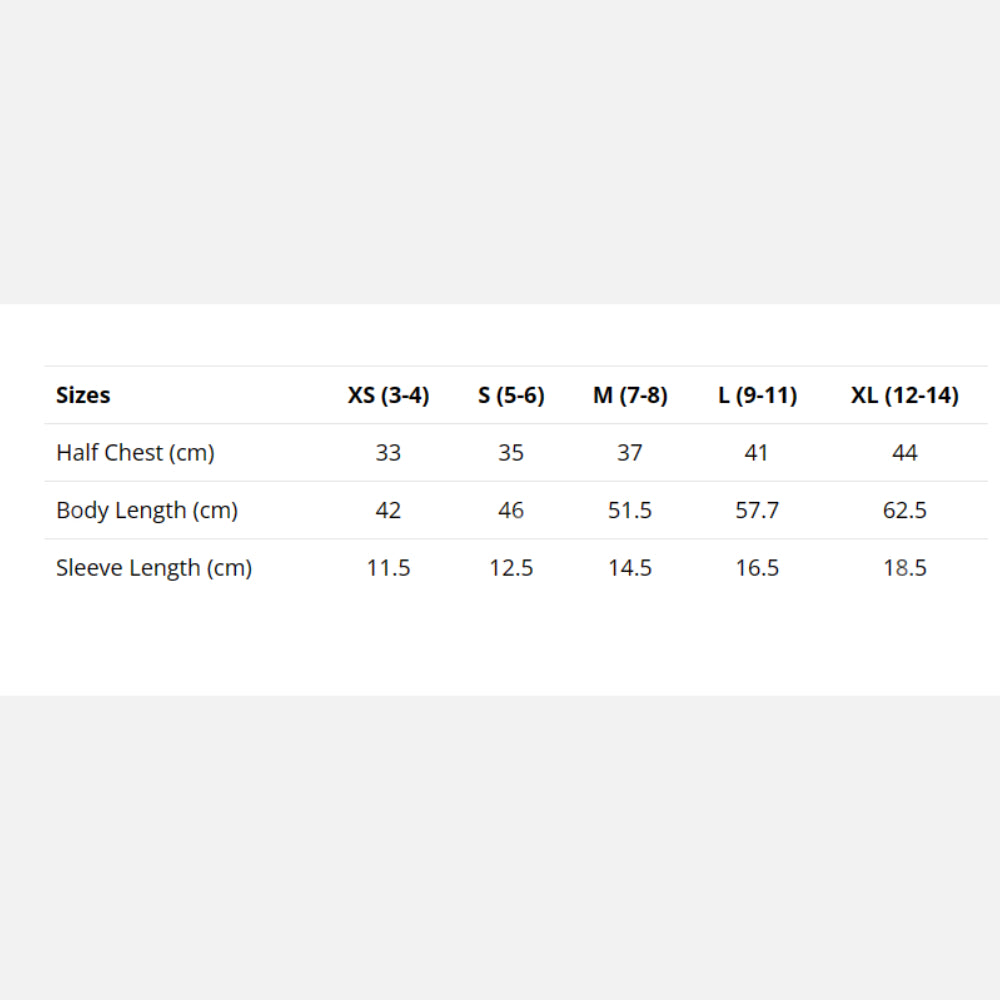This screenshot has width=1000, height=1000.
Task: Click Body Length value 57.7 for L
Action: (757, 510)
